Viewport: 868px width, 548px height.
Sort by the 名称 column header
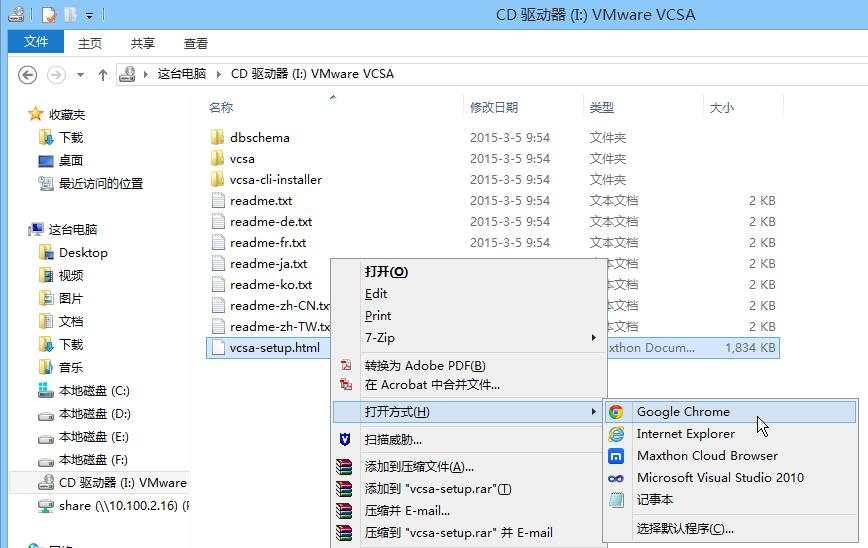click(221, 107)
